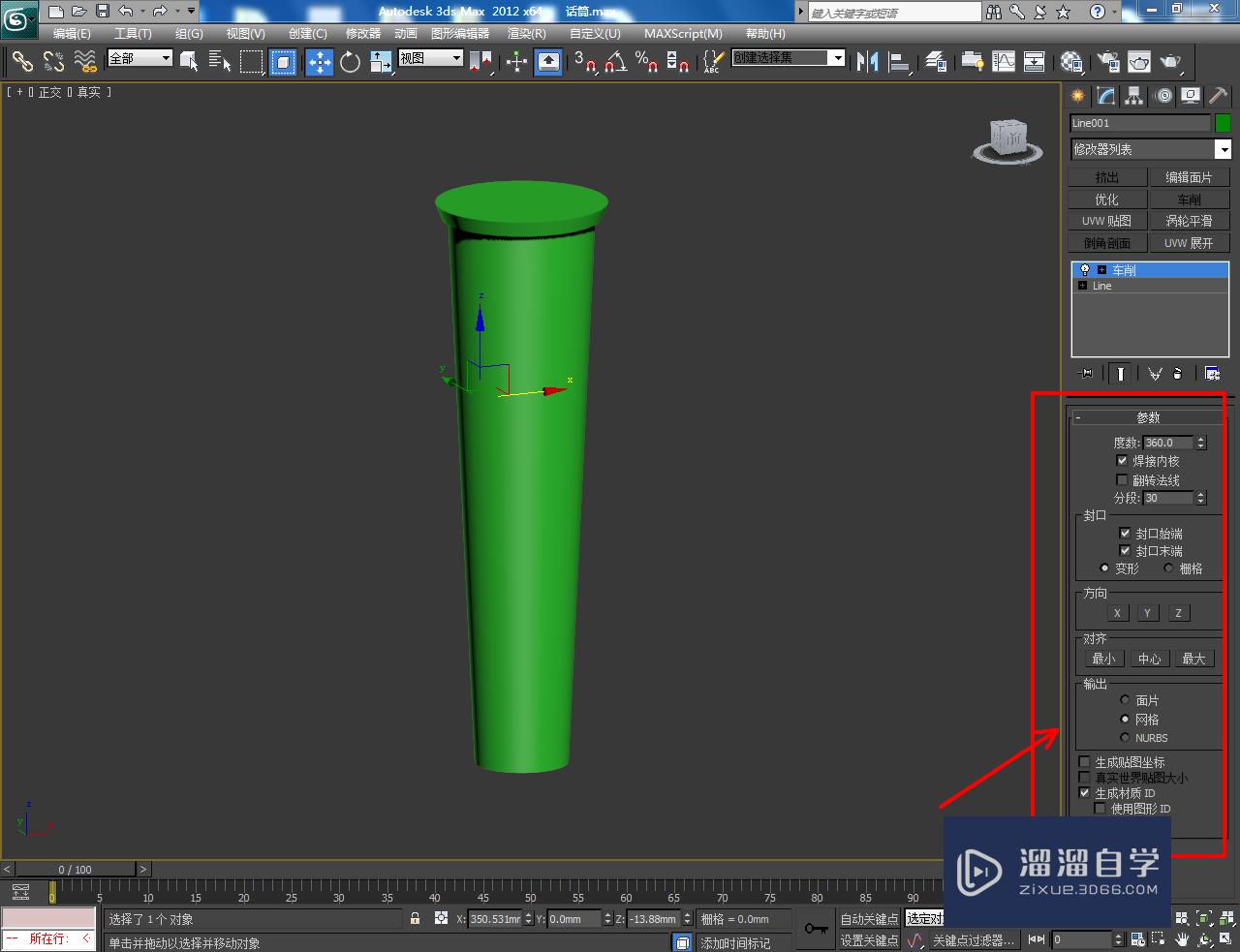The height and width of the screenshot is (952, 1240).
Task: Select the Link tool in main toolbar
Action: (x=21, y=61)
